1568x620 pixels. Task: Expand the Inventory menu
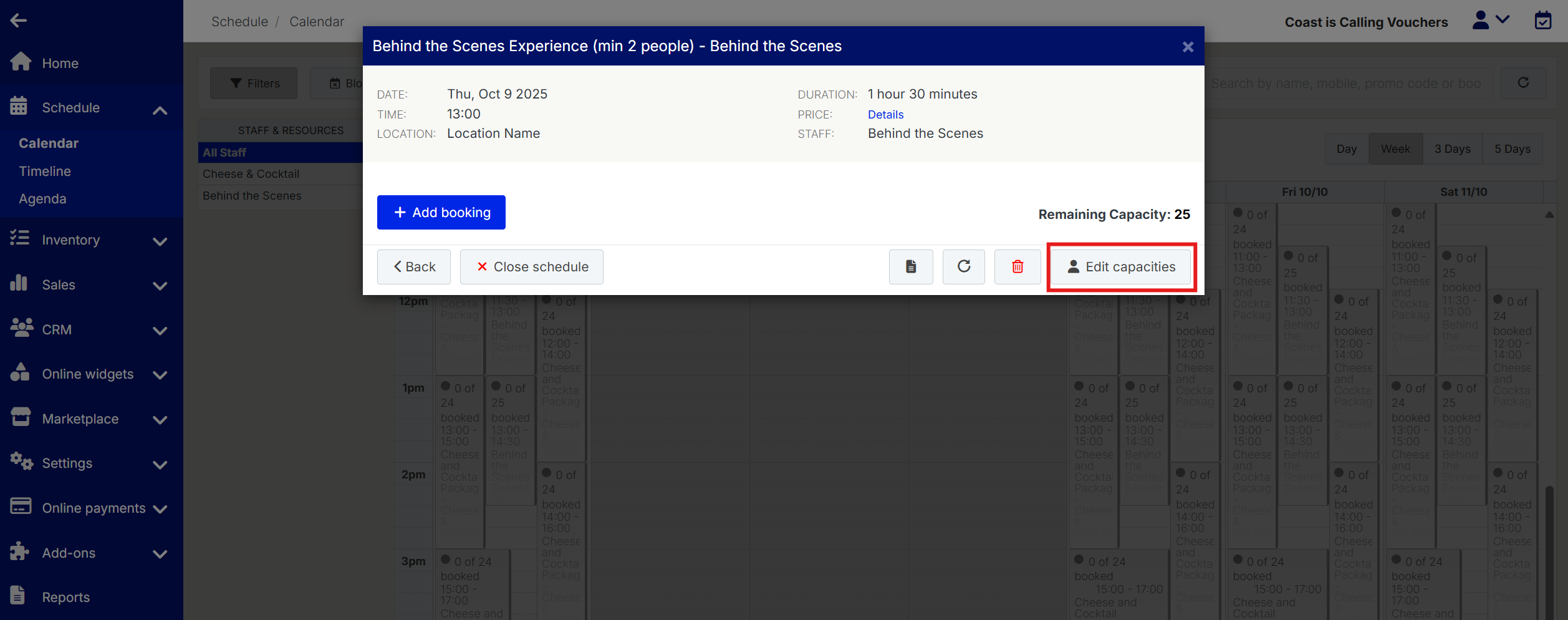click(x=160, y=241)
